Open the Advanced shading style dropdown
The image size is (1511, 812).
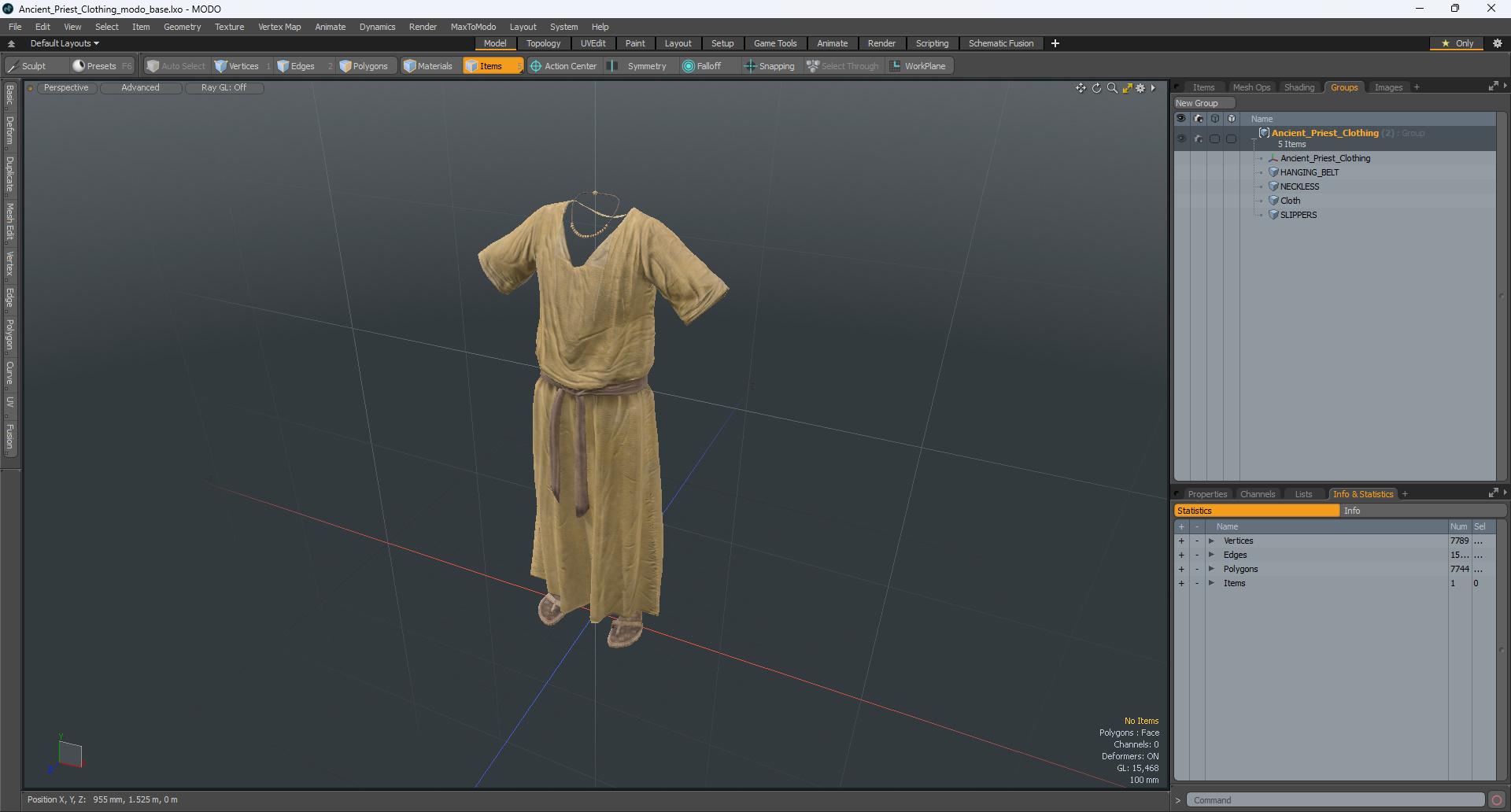pyautogui.click(x=140, y=88)
